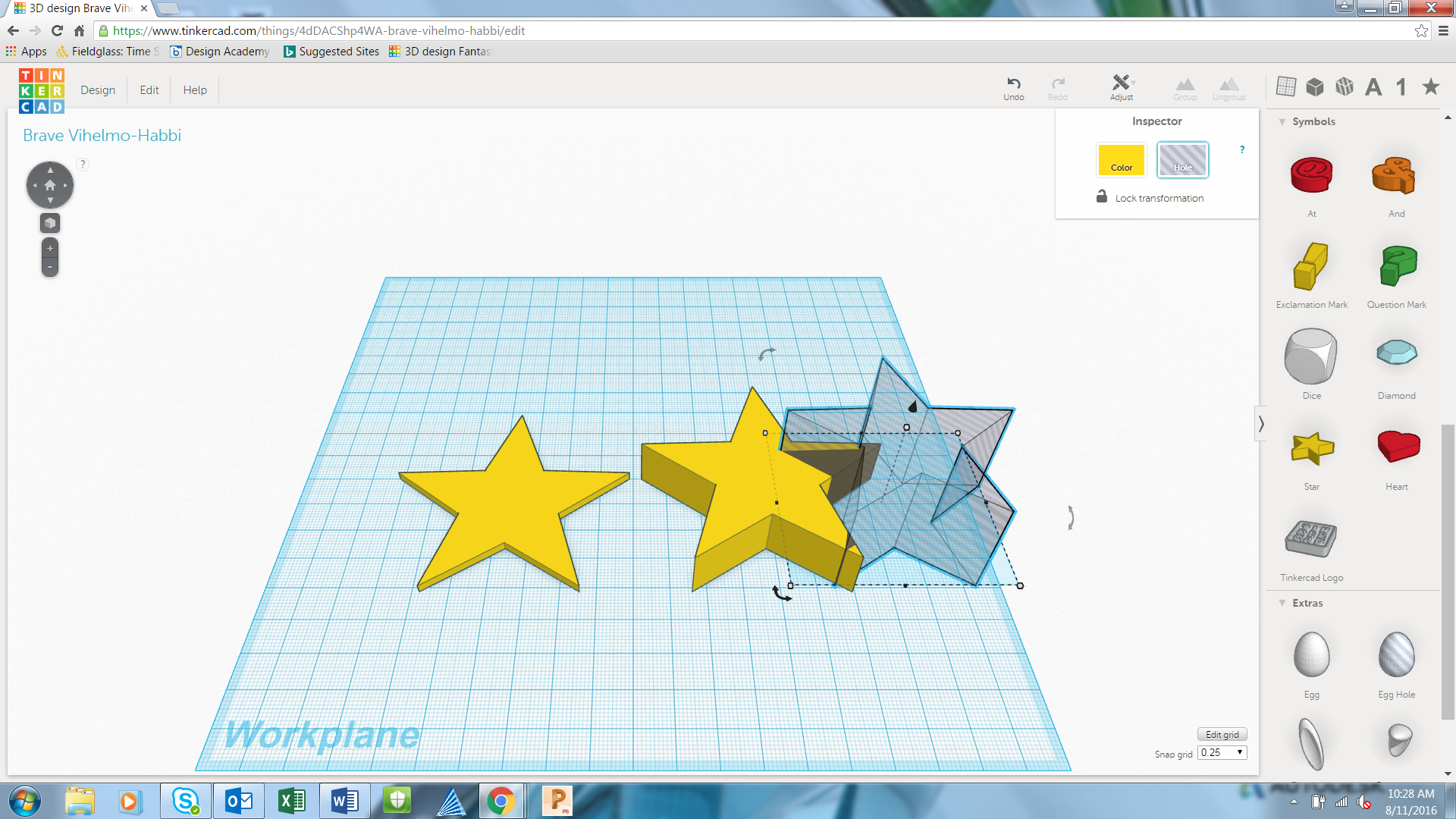Click the Undo arrow icon
The height and width of the screenshot is (819, 1456).
pos(1013,83)
